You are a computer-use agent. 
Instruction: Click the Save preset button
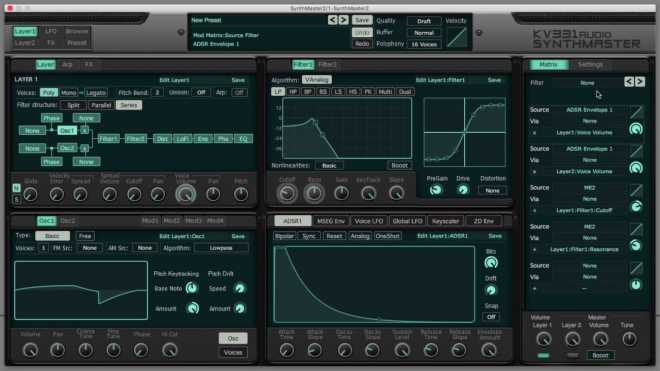click(x=362, y=20)
